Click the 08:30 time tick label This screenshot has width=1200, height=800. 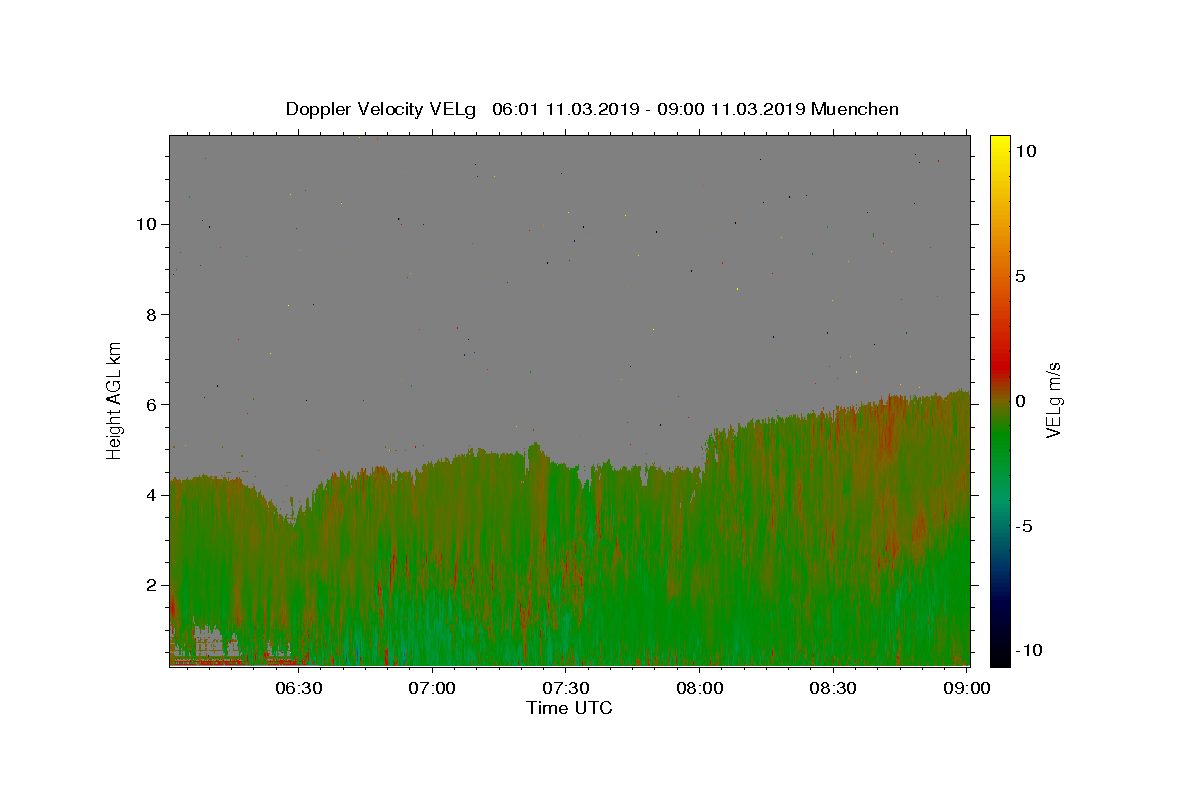click(833, 688)
